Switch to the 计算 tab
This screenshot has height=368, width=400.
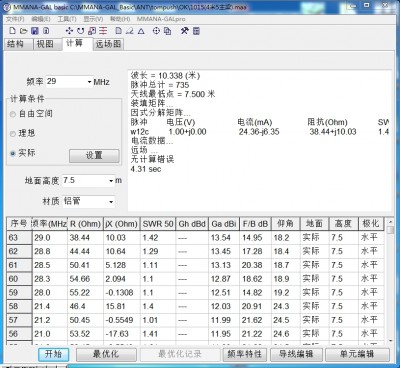(77, 43)
